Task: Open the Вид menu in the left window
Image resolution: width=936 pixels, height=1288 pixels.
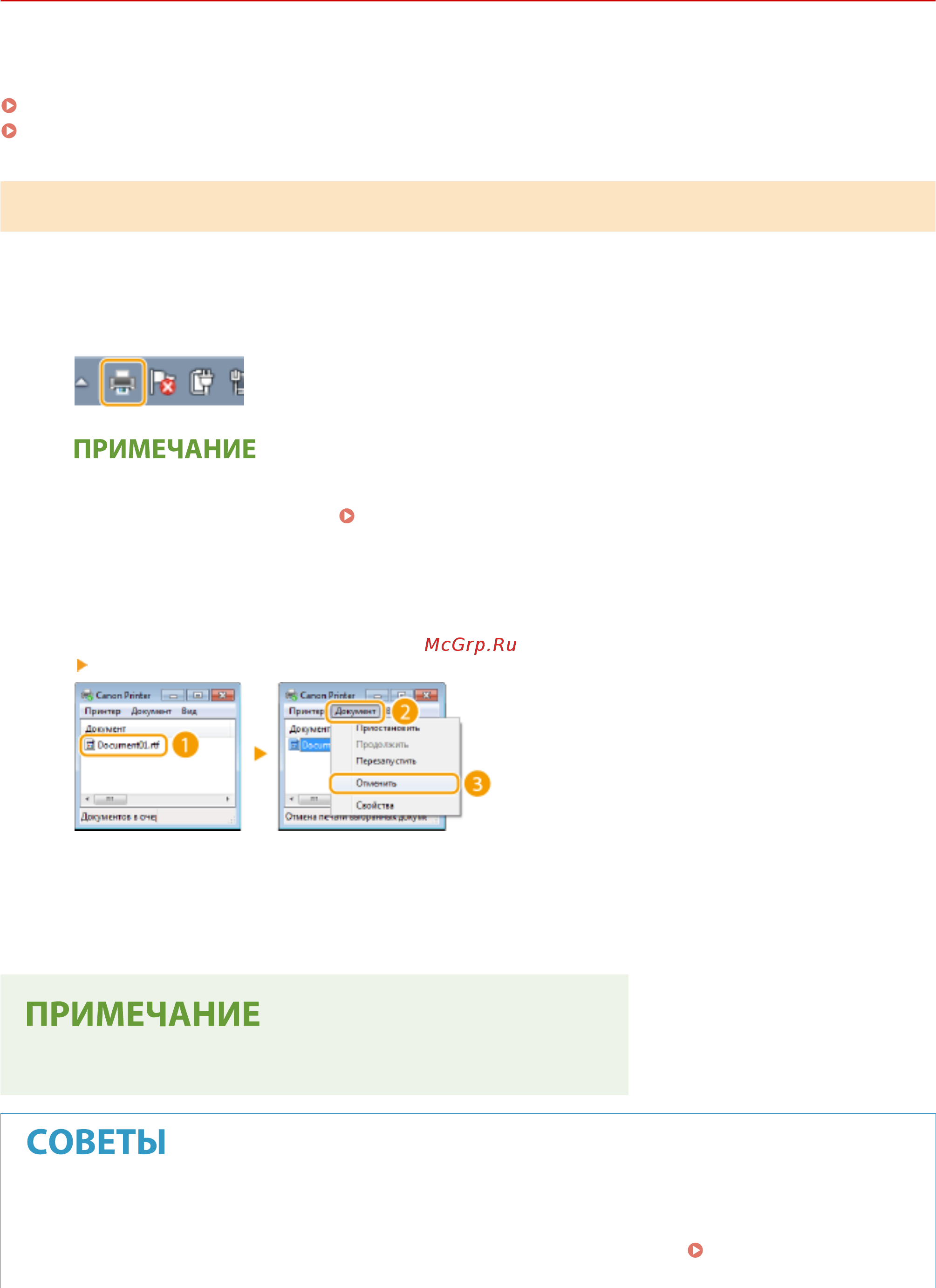Action: [x=189, y=711]
